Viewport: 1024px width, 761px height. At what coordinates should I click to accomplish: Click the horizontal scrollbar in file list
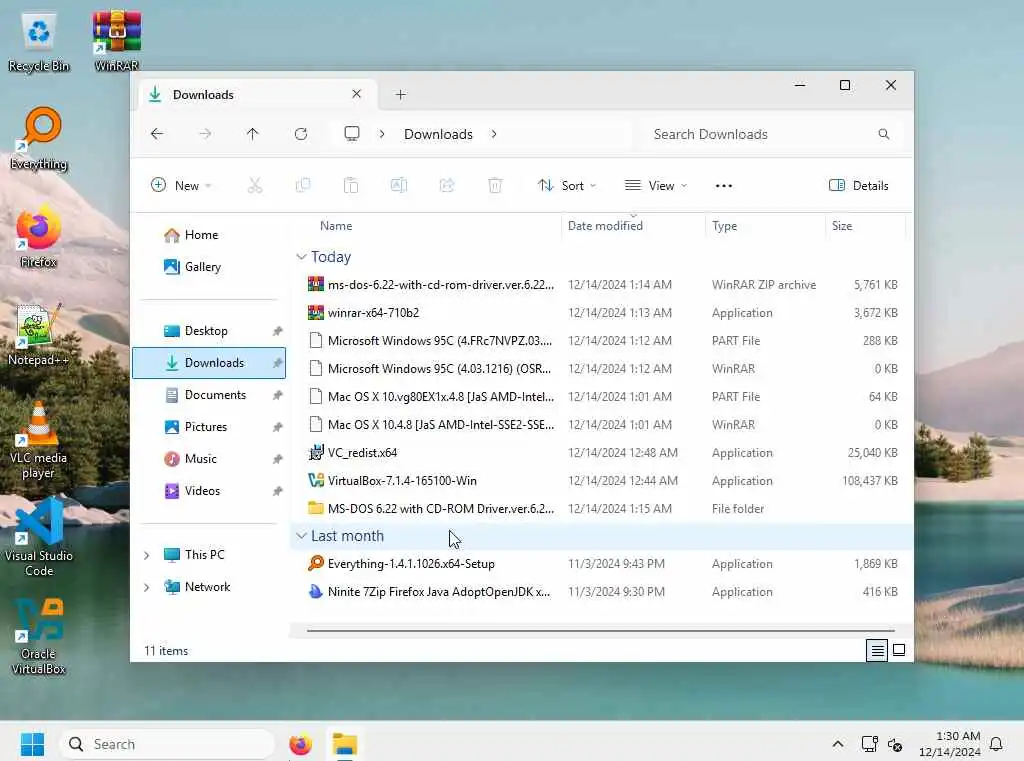600,631
